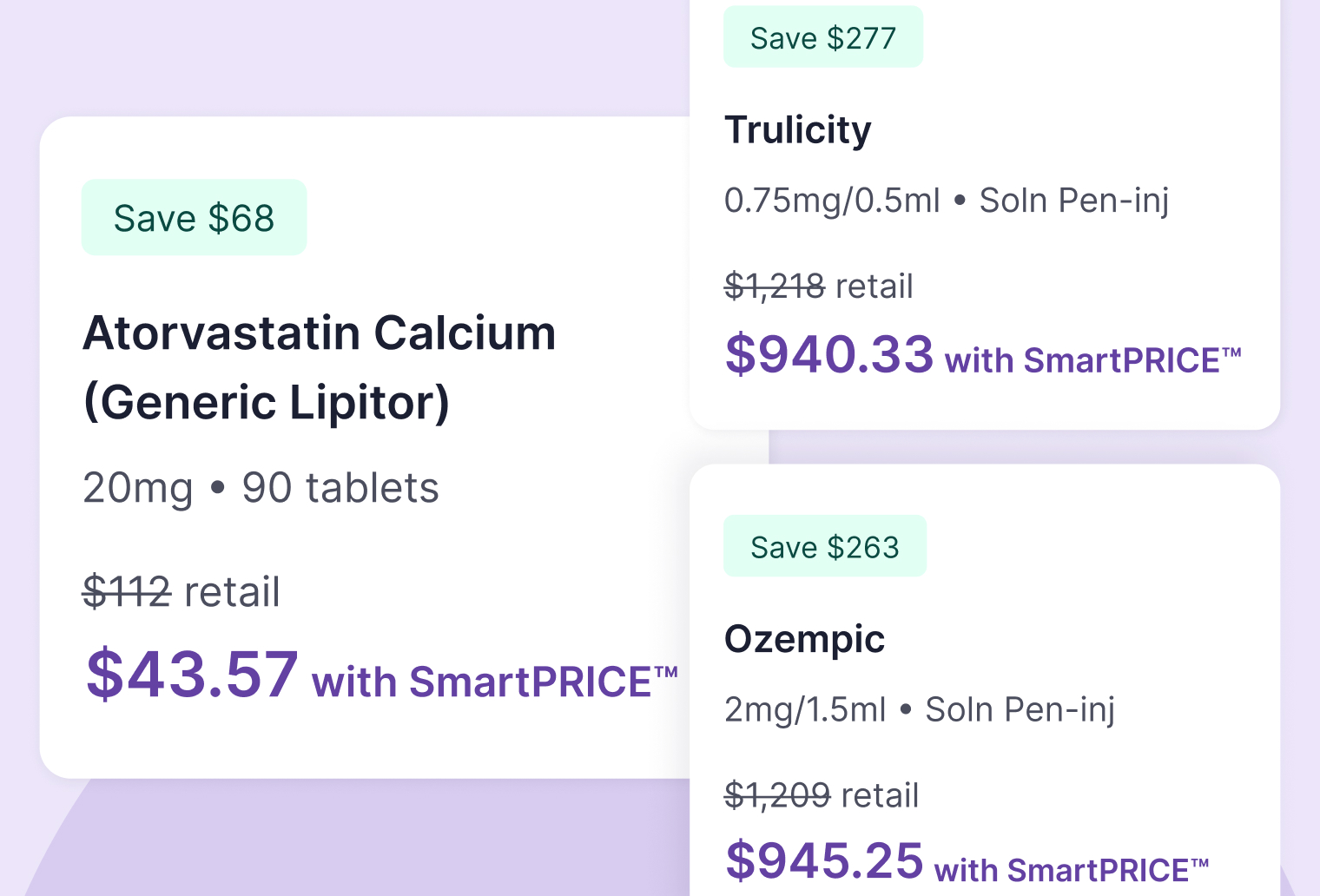
Task: Open the Atorvastatin Calcium title
Action: tap(320, 333)
